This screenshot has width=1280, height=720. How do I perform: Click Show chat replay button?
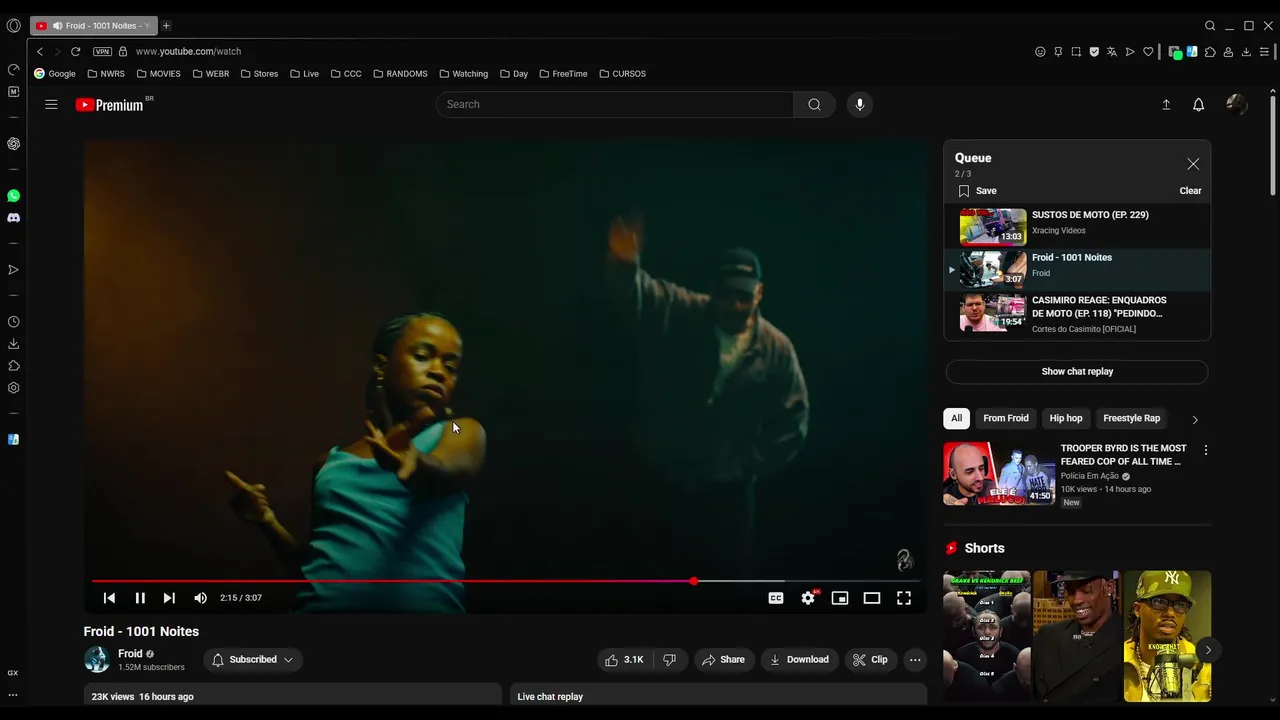pos(1077,372)
